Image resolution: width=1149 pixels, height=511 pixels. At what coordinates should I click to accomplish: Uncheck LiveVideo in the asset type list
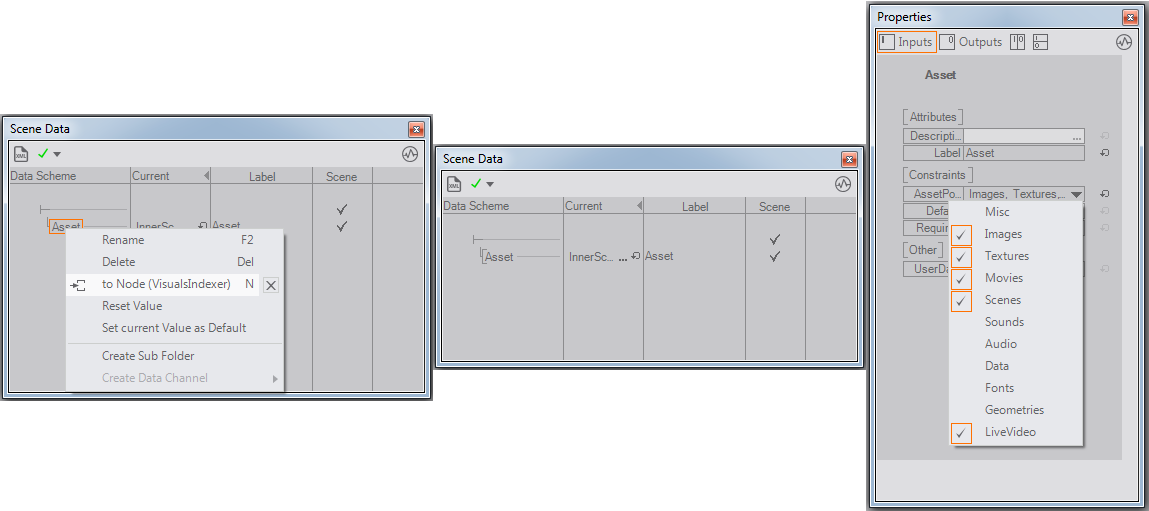pyautogui.click(x=962, y=432)
